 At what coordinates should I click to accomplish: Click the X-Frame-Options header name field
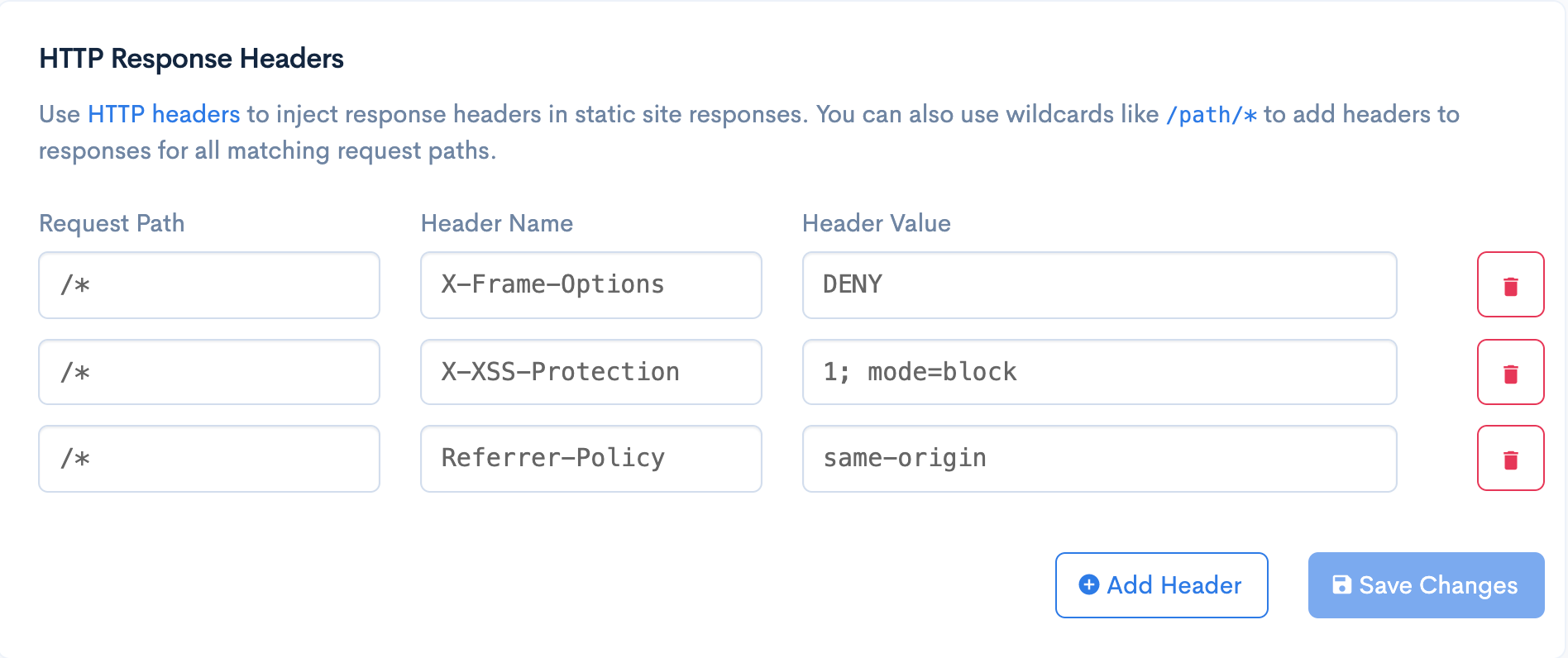[590, 284]
